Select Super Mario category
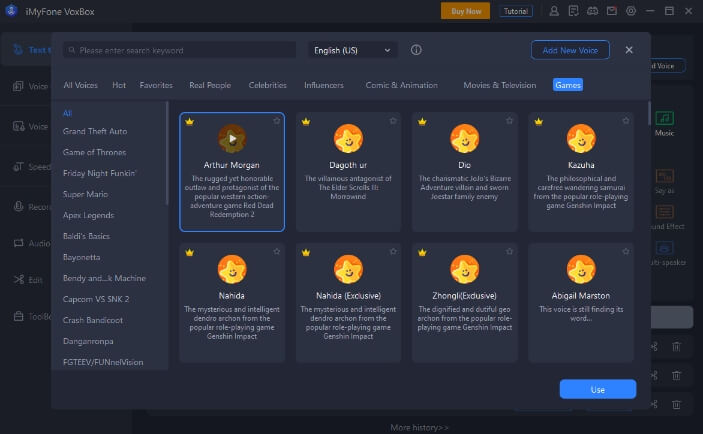 tap(85, 194)
